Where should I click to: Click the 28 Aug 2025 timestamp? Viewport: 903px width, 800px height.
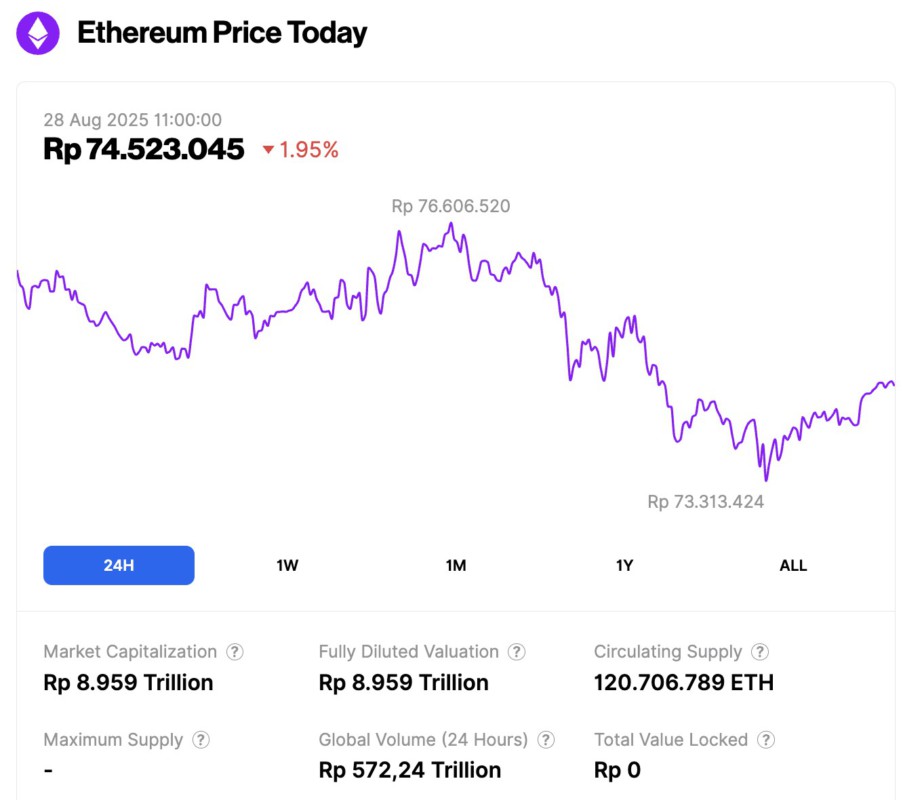[132, 119]
